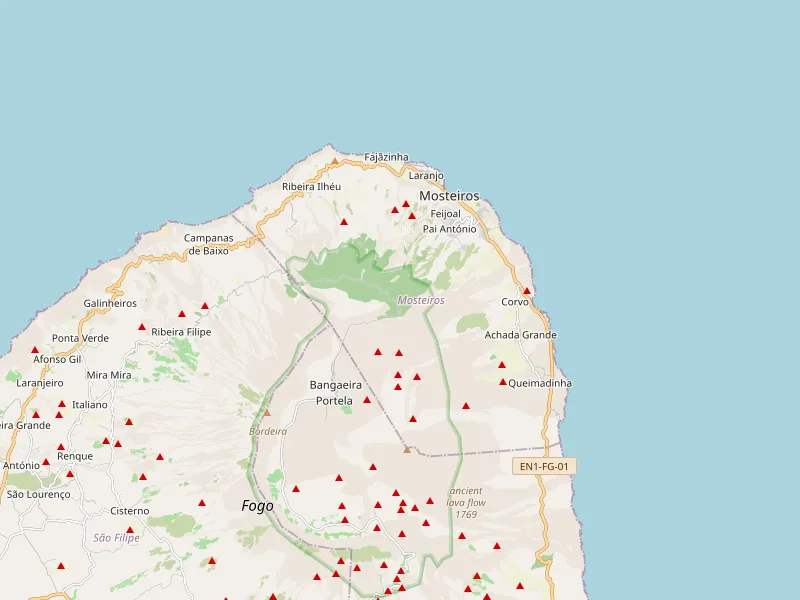Click the Ponta Verde label
The width and height of the screenshot is (800, 600).
coord(80,338)
